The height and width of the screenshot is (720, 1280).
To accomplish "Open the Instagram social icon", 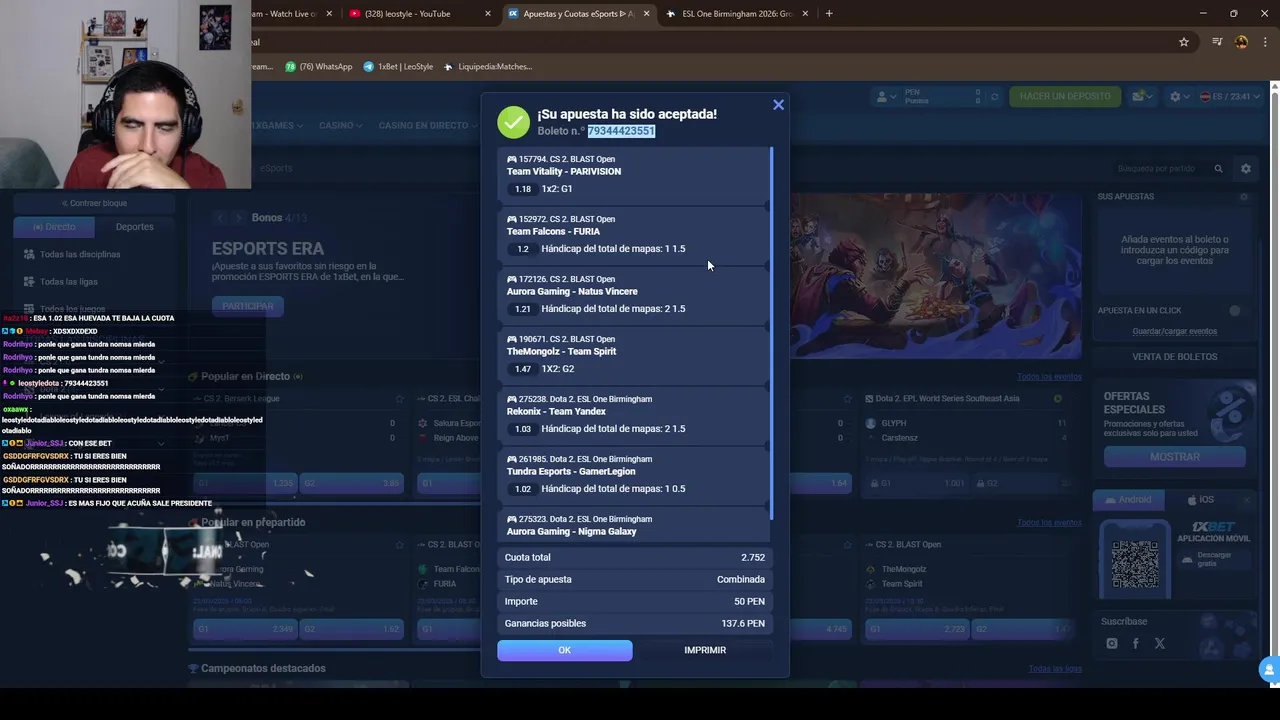I will tap(1112, 644).
